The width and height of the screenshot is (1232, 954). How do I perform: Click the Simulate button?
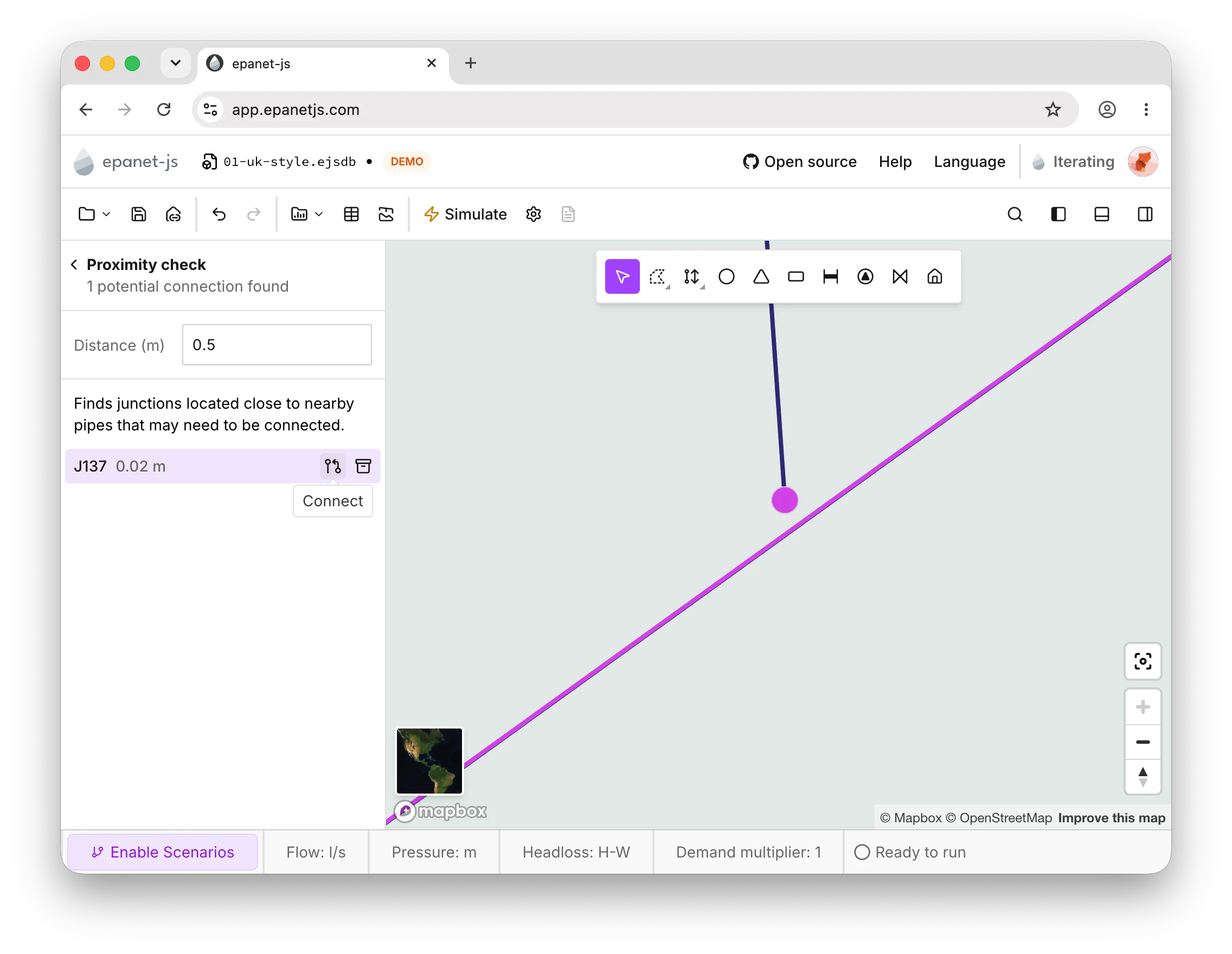465,214
